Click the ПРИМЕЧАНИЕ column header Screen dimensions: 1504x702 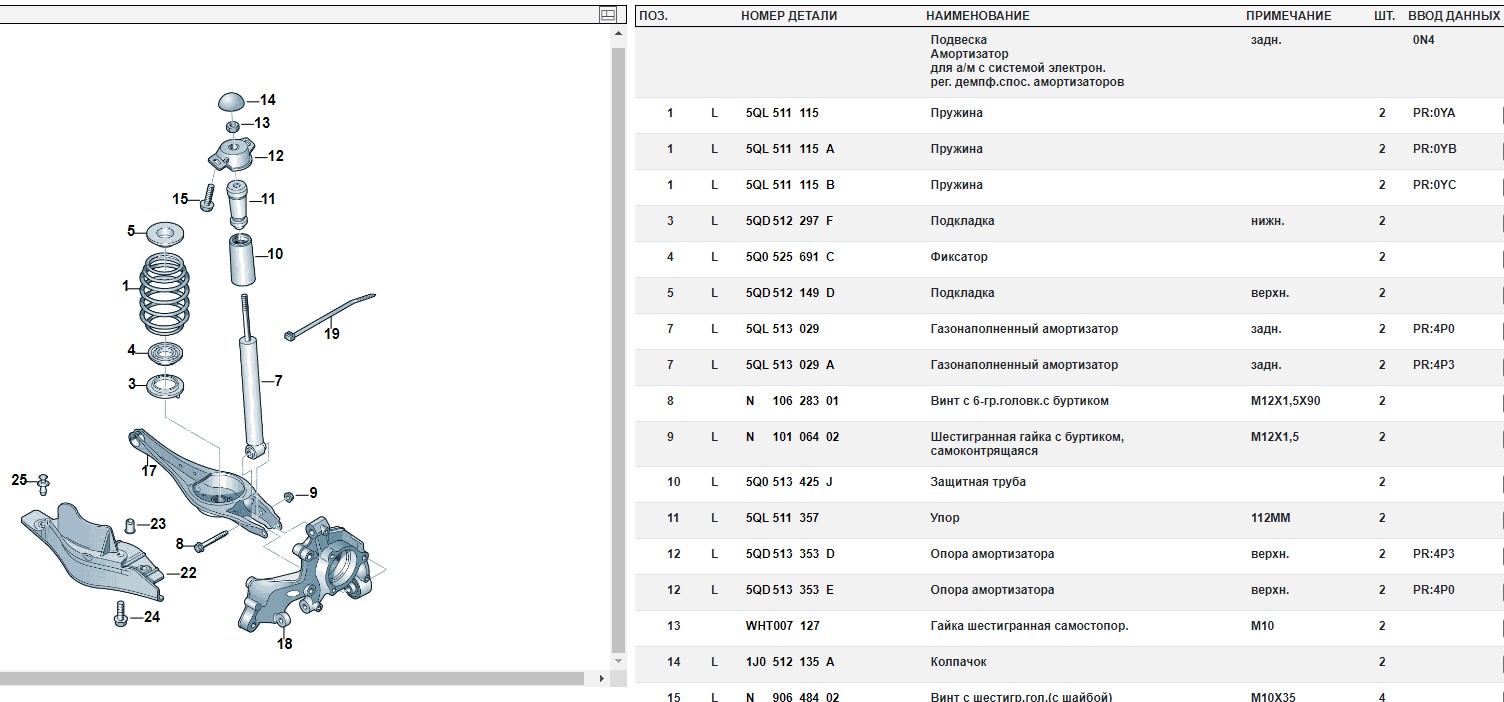pyautogui.click(x=1289, y=16)
